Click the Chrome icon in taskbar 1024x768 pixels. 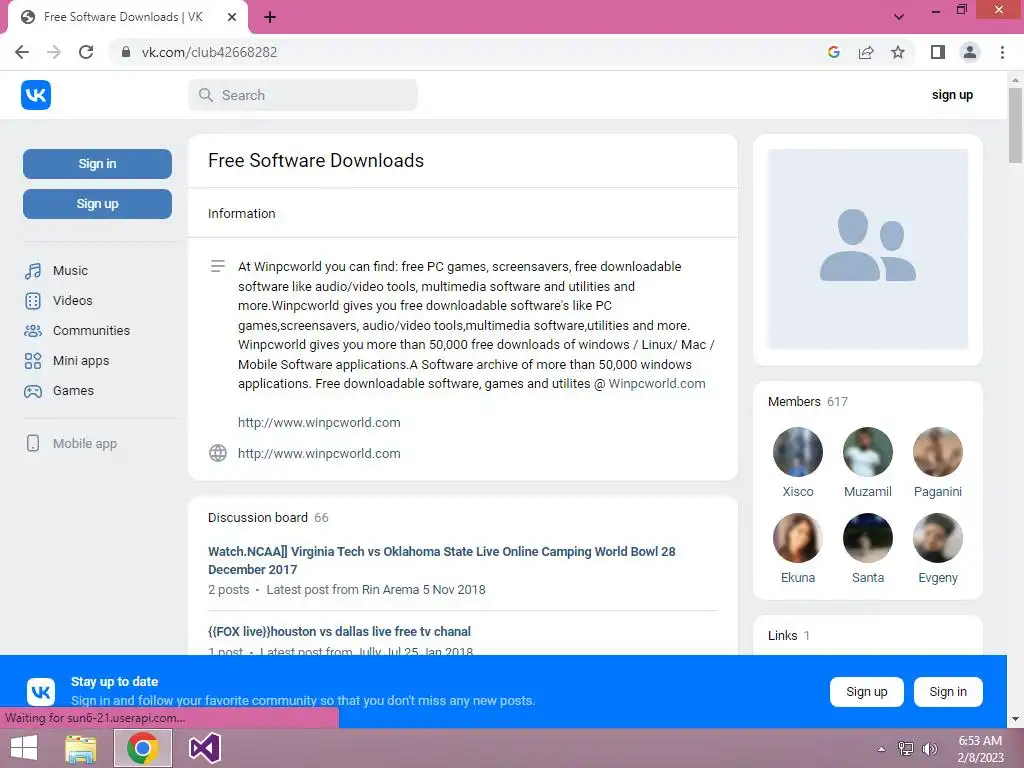[x=143, y=748]
